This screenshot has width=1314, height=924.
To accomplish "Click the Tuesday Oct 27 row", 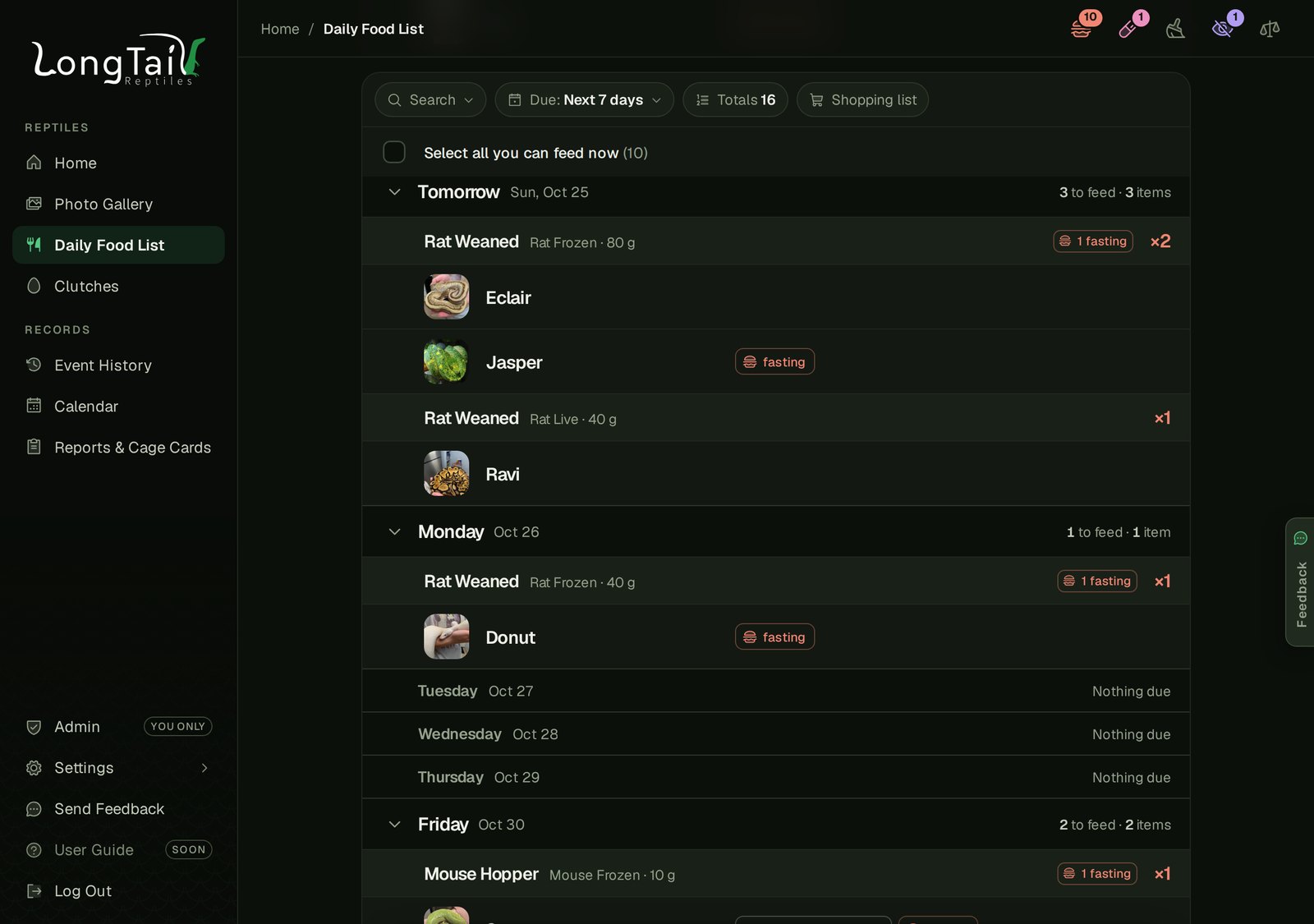I will point(776,691).
